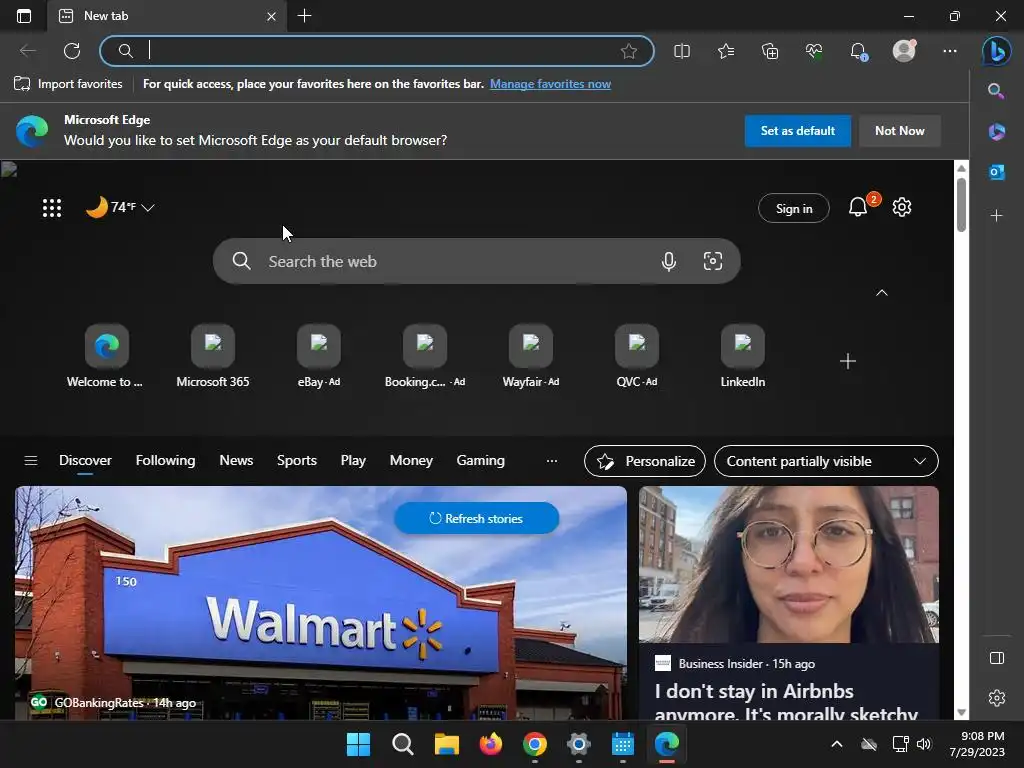Open the tab actions menu icon
Viewport: 1024px width, 768px height.
[x=24, y=16]
